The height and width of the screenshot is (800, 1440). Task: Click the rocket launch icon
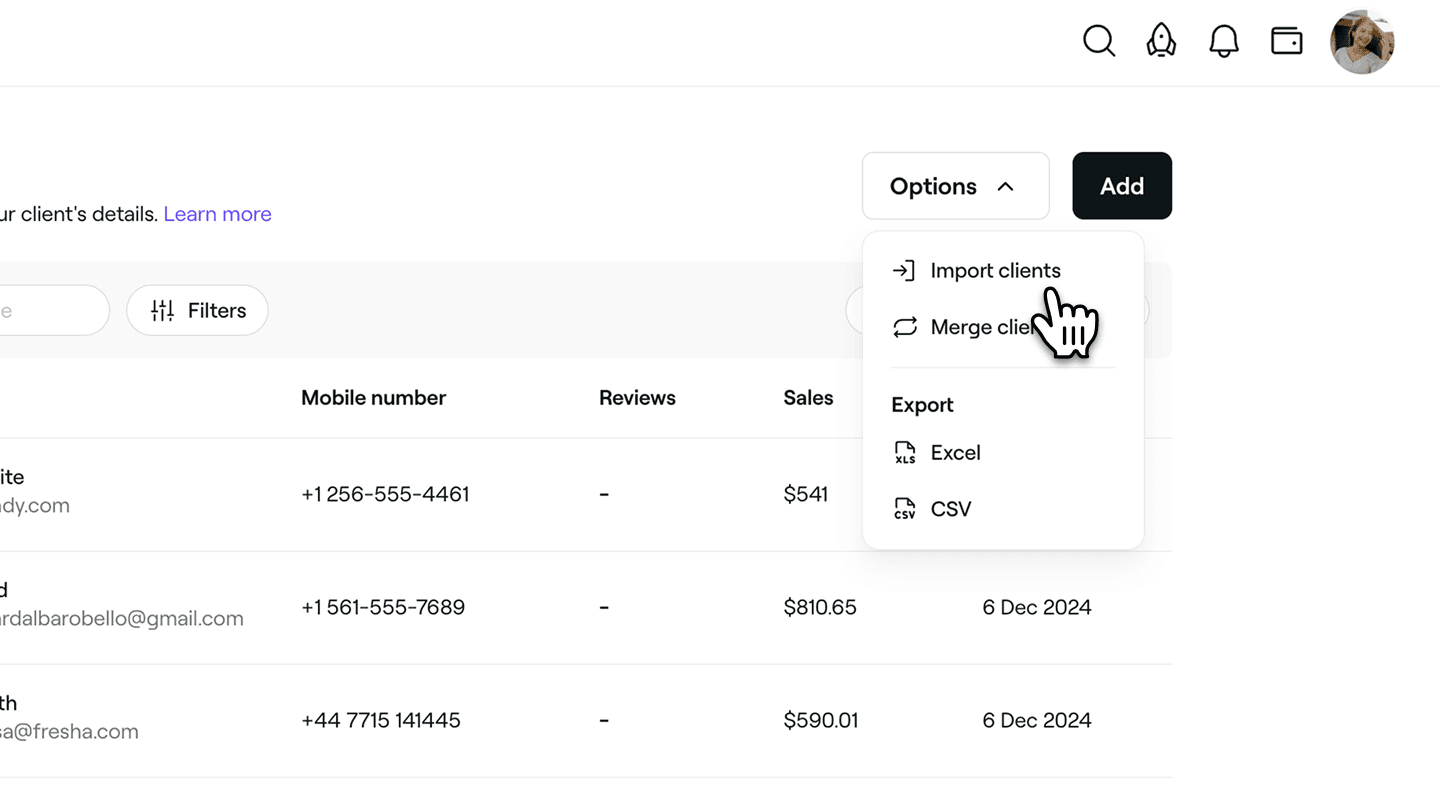[1161, 41]
